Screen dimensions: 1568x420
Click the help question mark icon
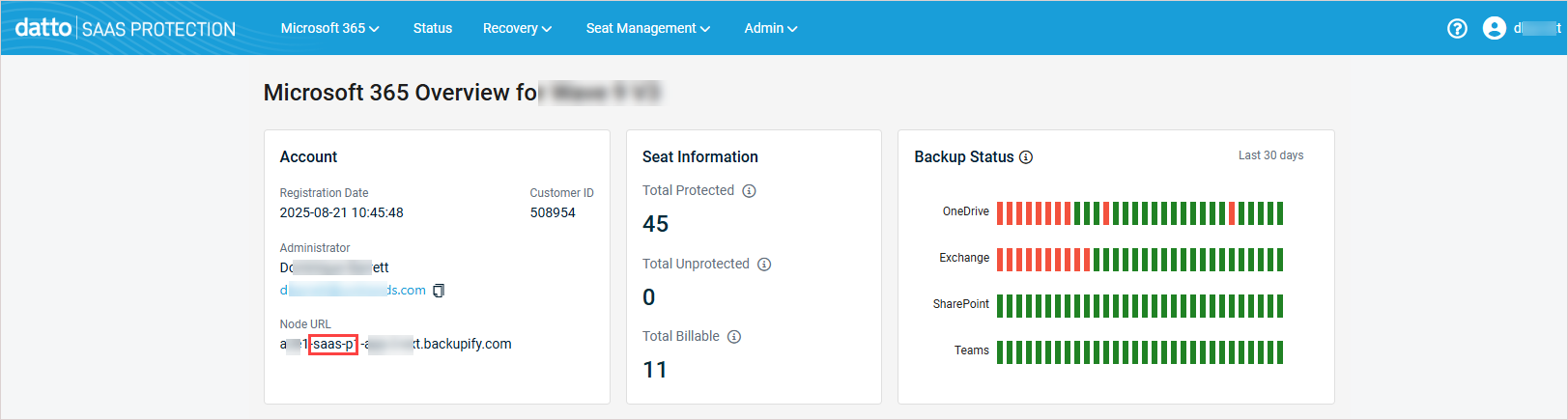(1457, 29)
